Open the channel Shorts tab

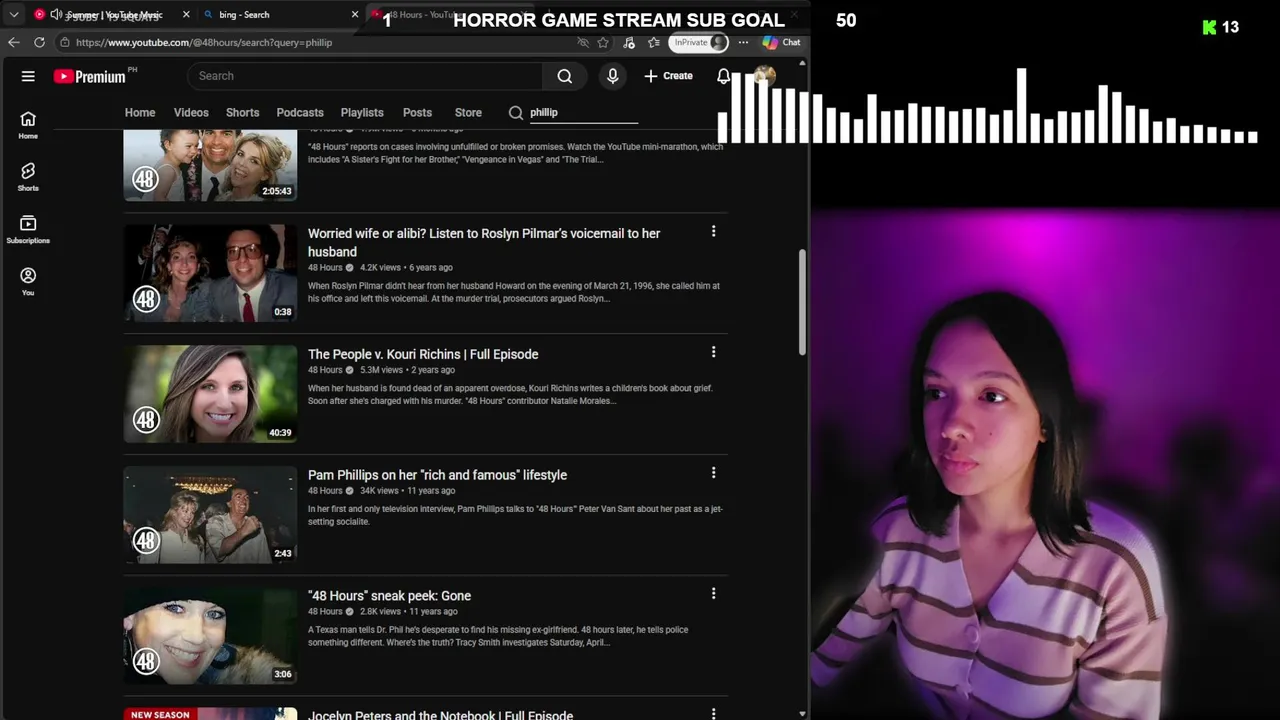point(242,113)
